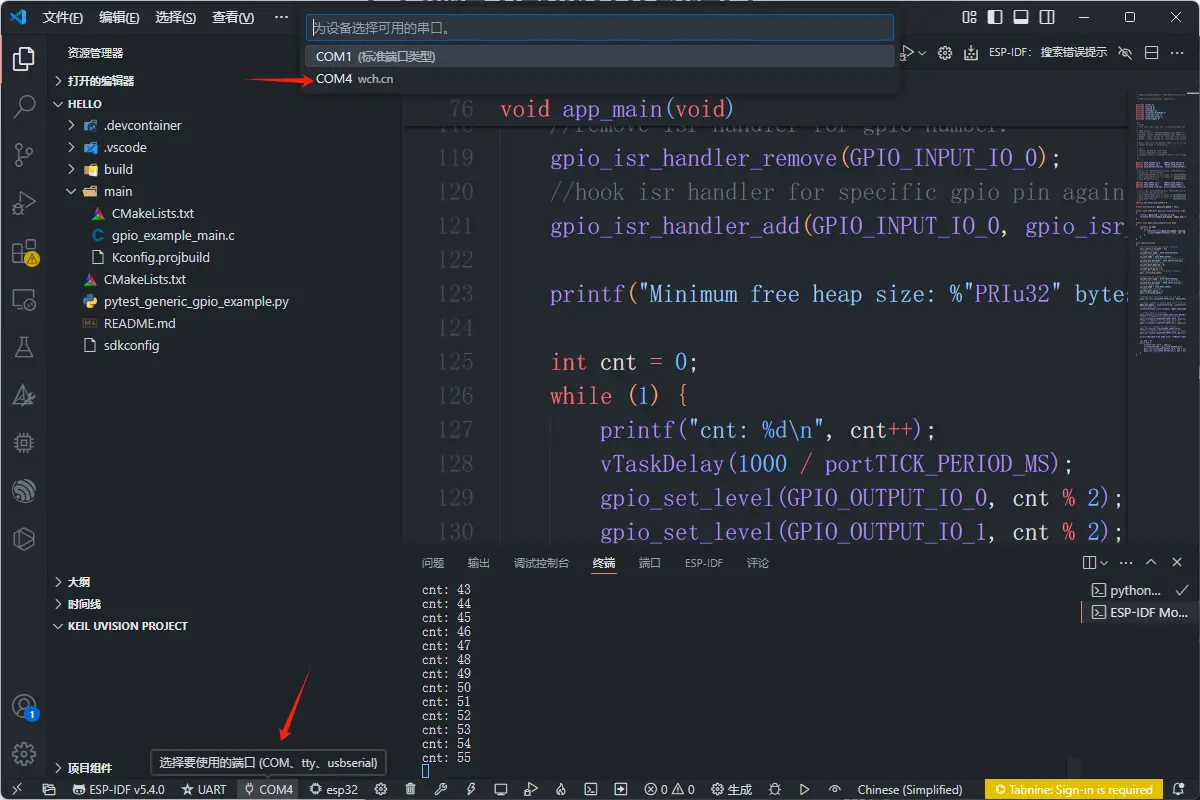Open the Accounts icon with badge

pyautogui.click(x=24, y=707)
